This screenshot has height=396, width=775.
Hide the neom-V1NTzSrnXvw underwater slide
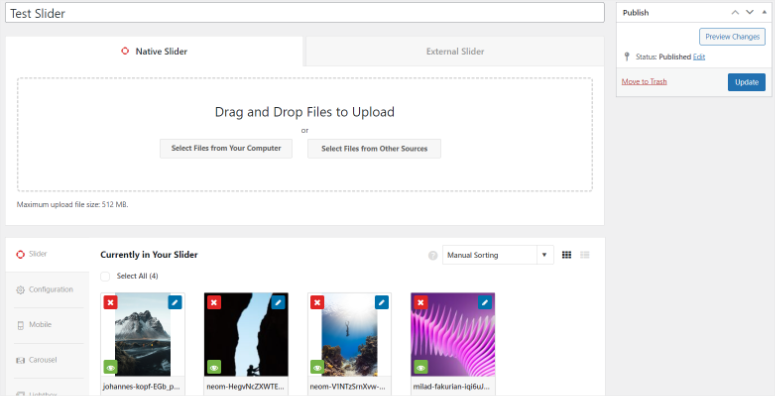[317, 367]
